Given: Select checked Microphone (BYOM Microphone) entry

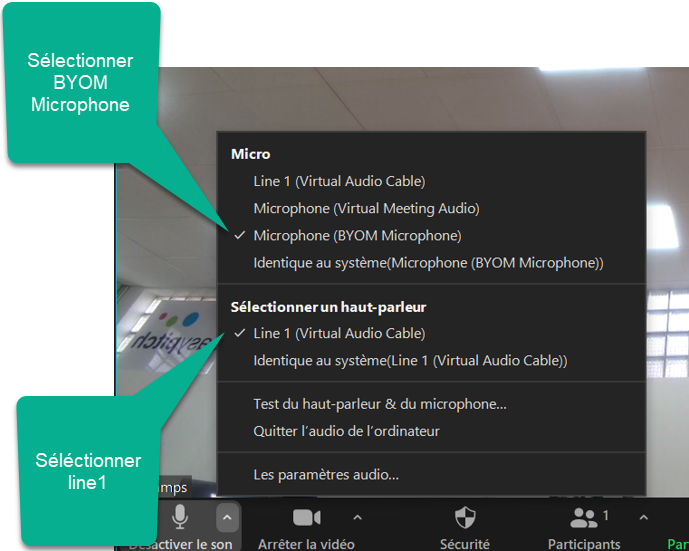Looking at the screenshot, I should pos(357,236).
